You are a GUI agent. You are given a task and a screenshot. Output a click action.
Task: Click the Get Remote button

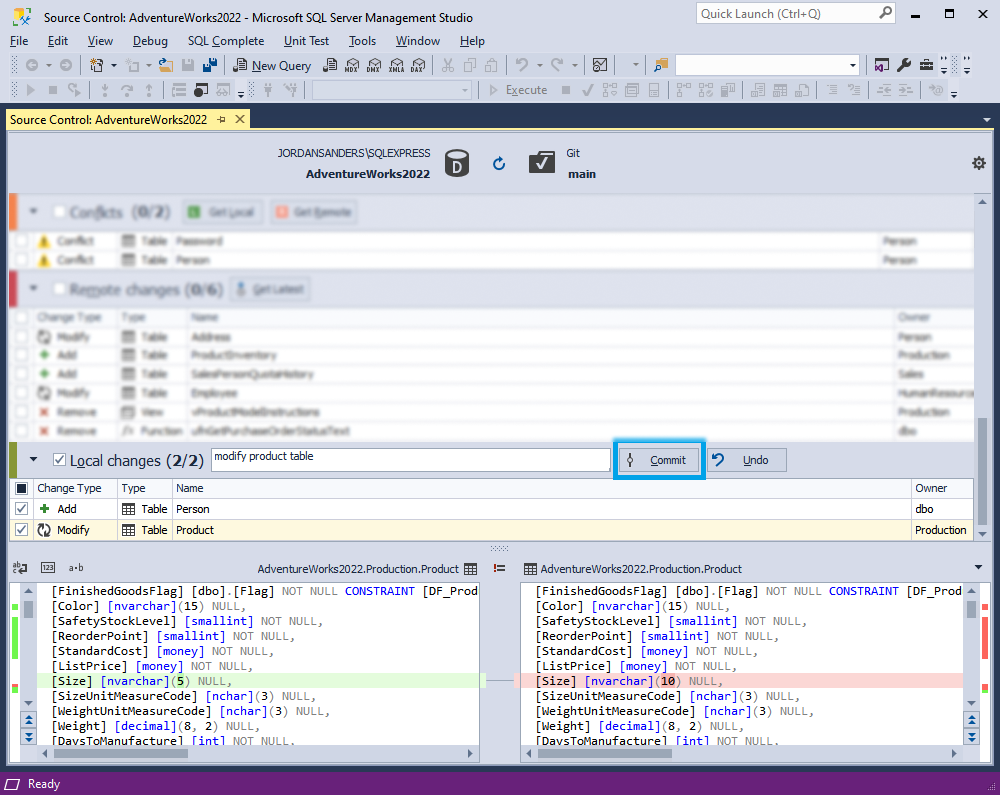[x=313, y=212]
